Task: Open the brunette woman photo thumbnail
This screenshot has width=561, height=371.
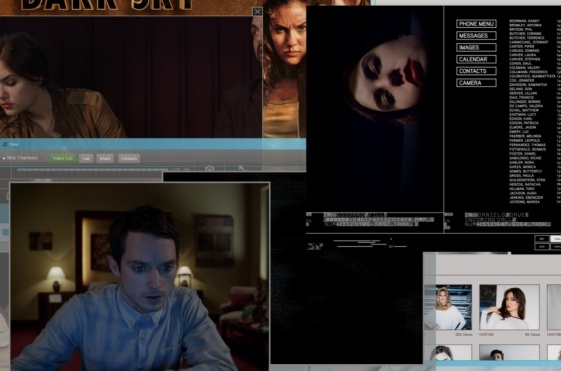Action: (x=509, y=307)
